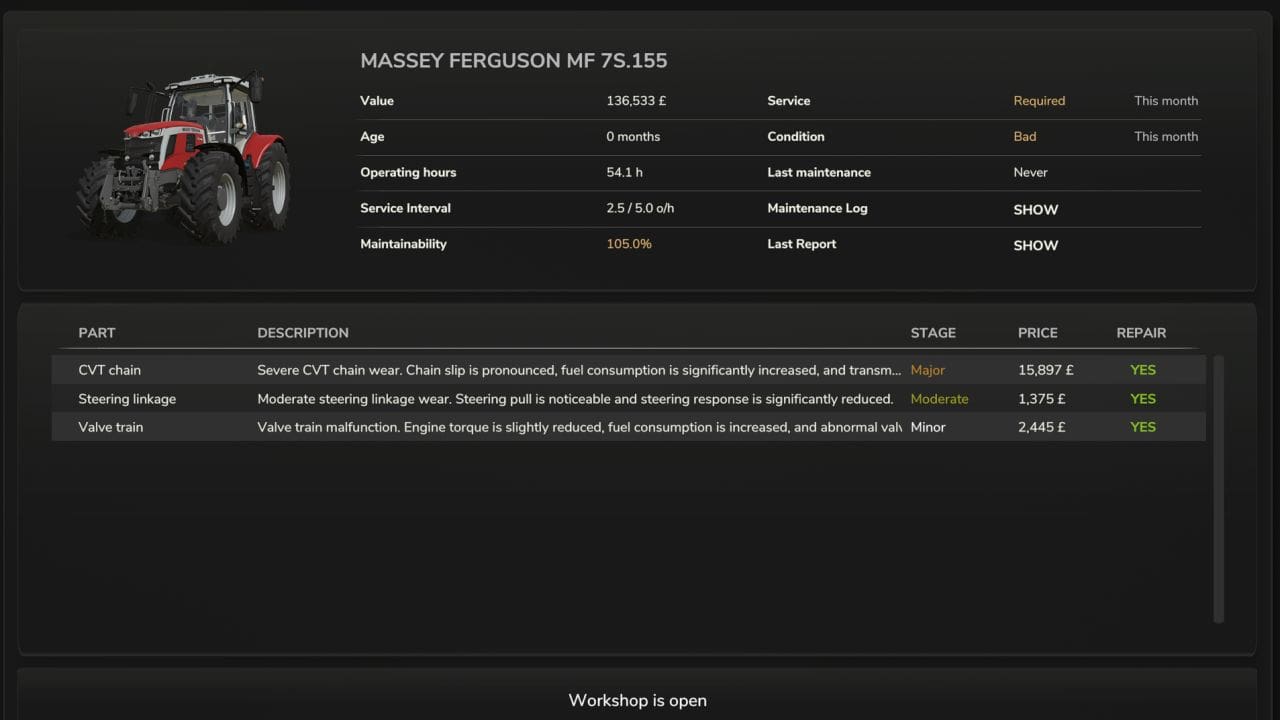The width and height of the screenshot is (1280, 720).
Task: Toggle repair for the Steering linkage
Action: click(1142, 398)
